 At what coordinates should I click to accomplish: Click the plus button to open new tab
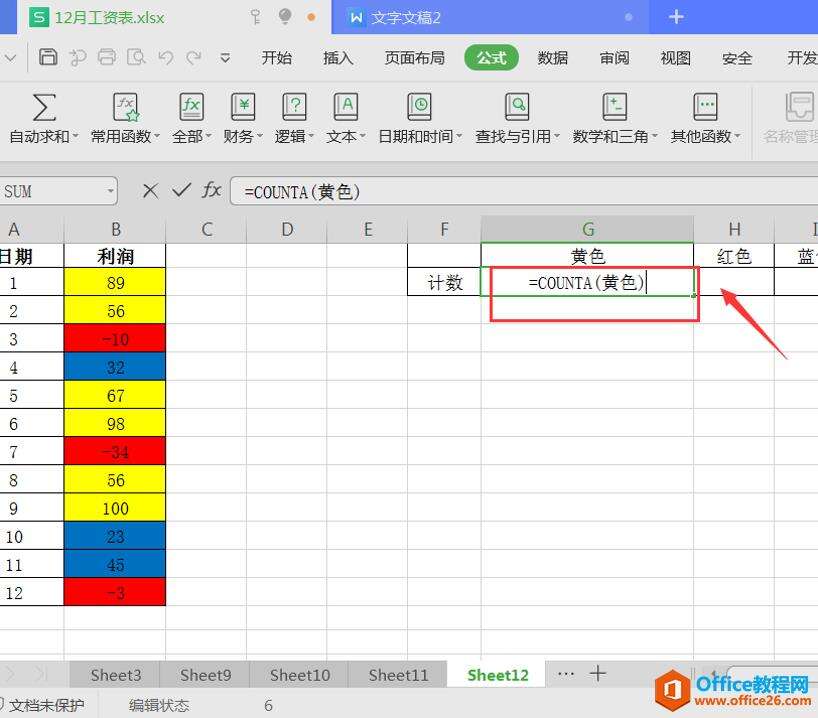[676, 17]
